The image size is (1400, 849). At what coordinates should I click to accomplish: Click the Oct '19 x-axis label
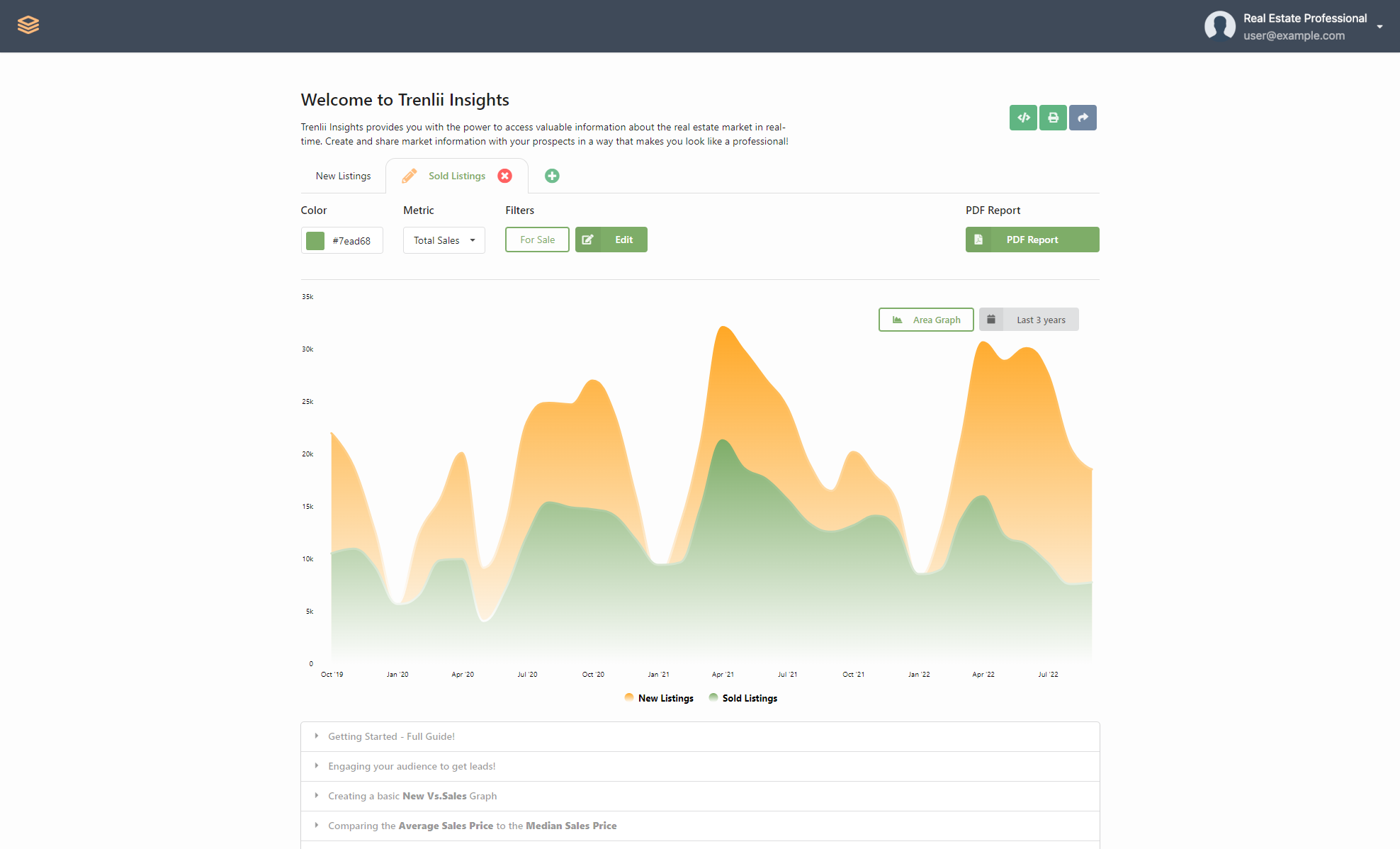click(332, 675)
